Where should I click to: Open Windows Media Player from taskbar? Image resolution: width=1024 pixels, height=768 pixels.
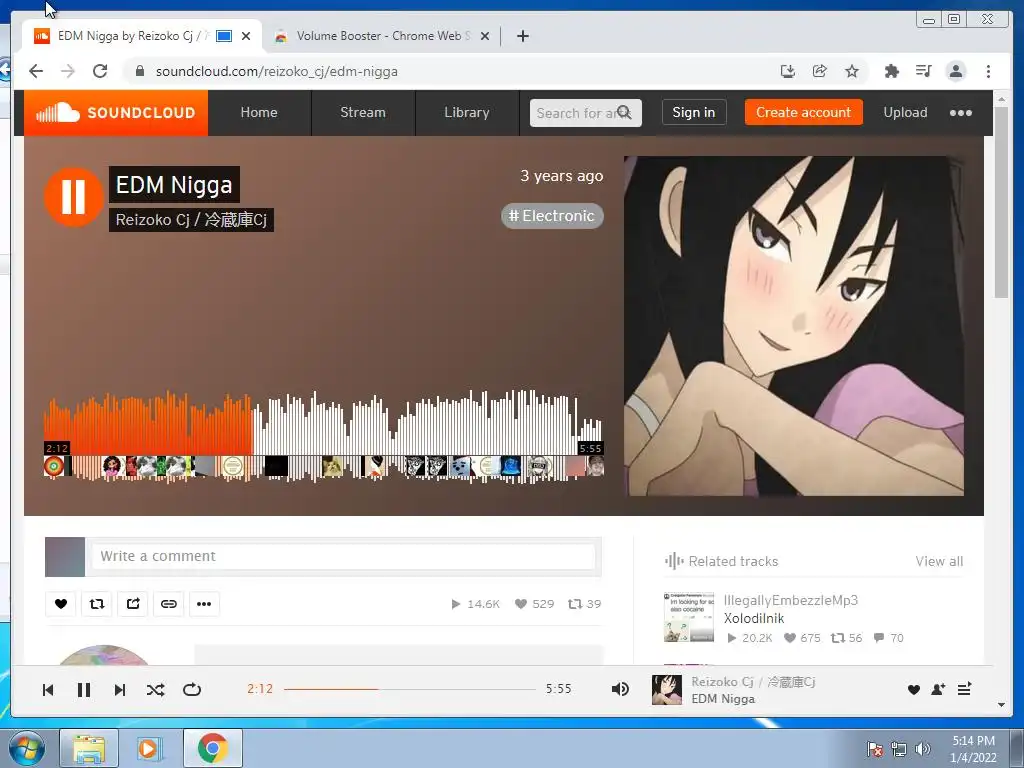tap(148, 748)
